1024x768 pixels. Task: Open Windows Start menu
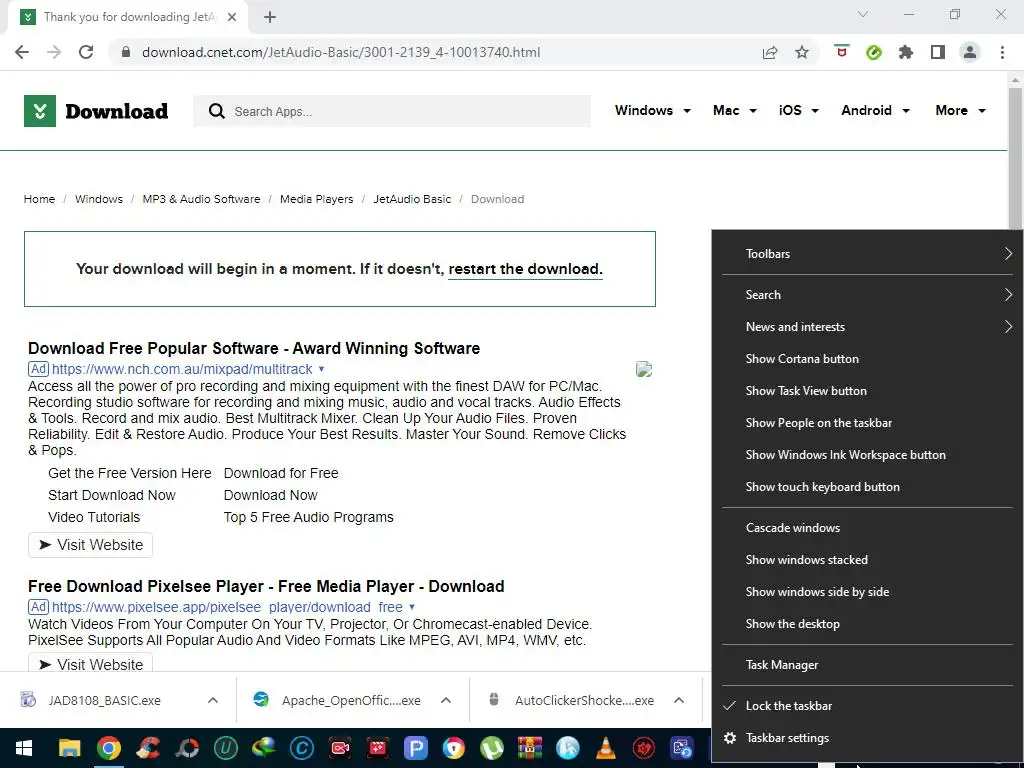[x=24, y=748]
